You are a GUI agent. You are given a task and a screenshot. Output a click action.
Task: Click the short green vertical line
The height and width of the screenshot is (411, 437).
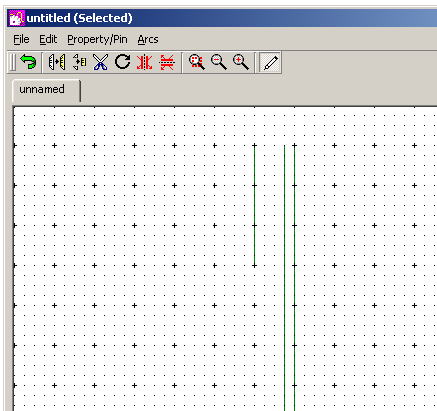pyautogui.click(x=255, y=205)
